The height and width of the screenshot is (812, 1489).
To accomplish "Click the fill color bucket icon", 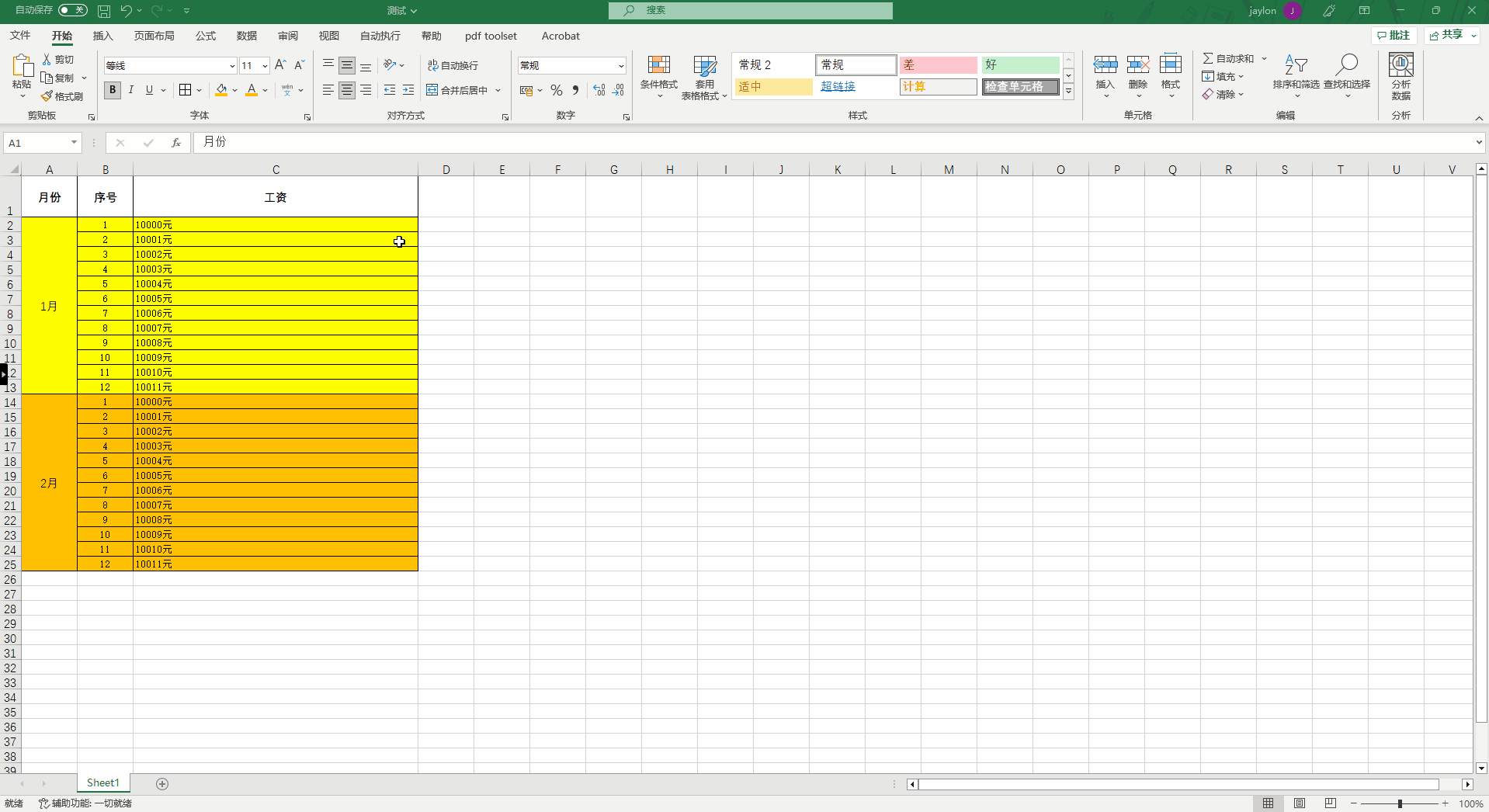I will [222, 90].
